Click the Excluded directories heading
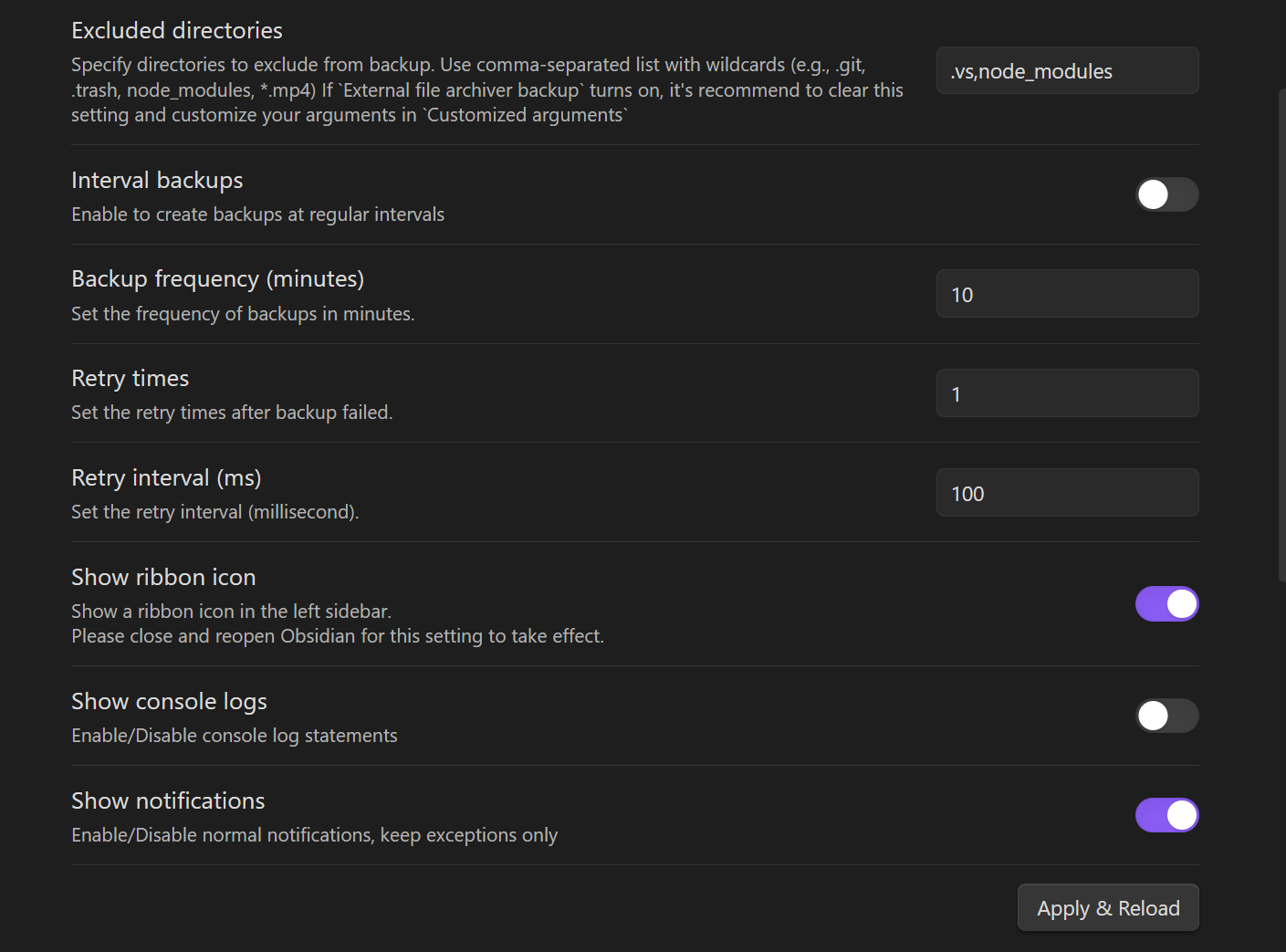1286x952 pixels. [176, 30]
